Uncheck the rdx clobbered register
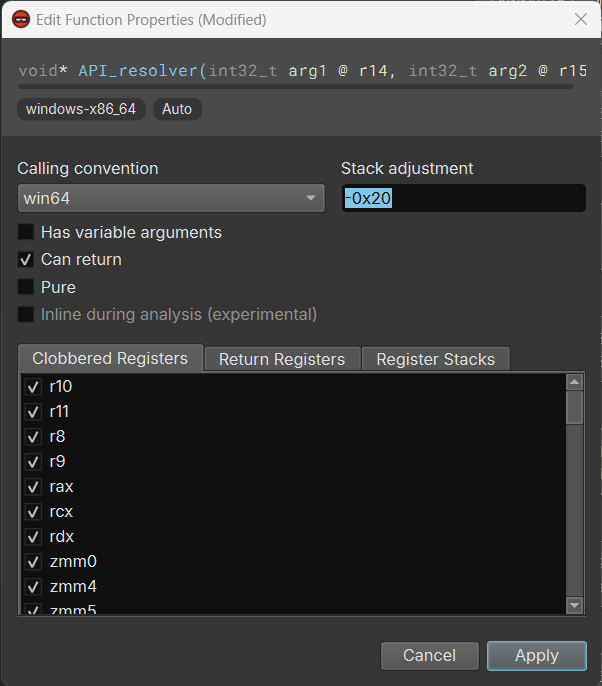 (33, 537)
